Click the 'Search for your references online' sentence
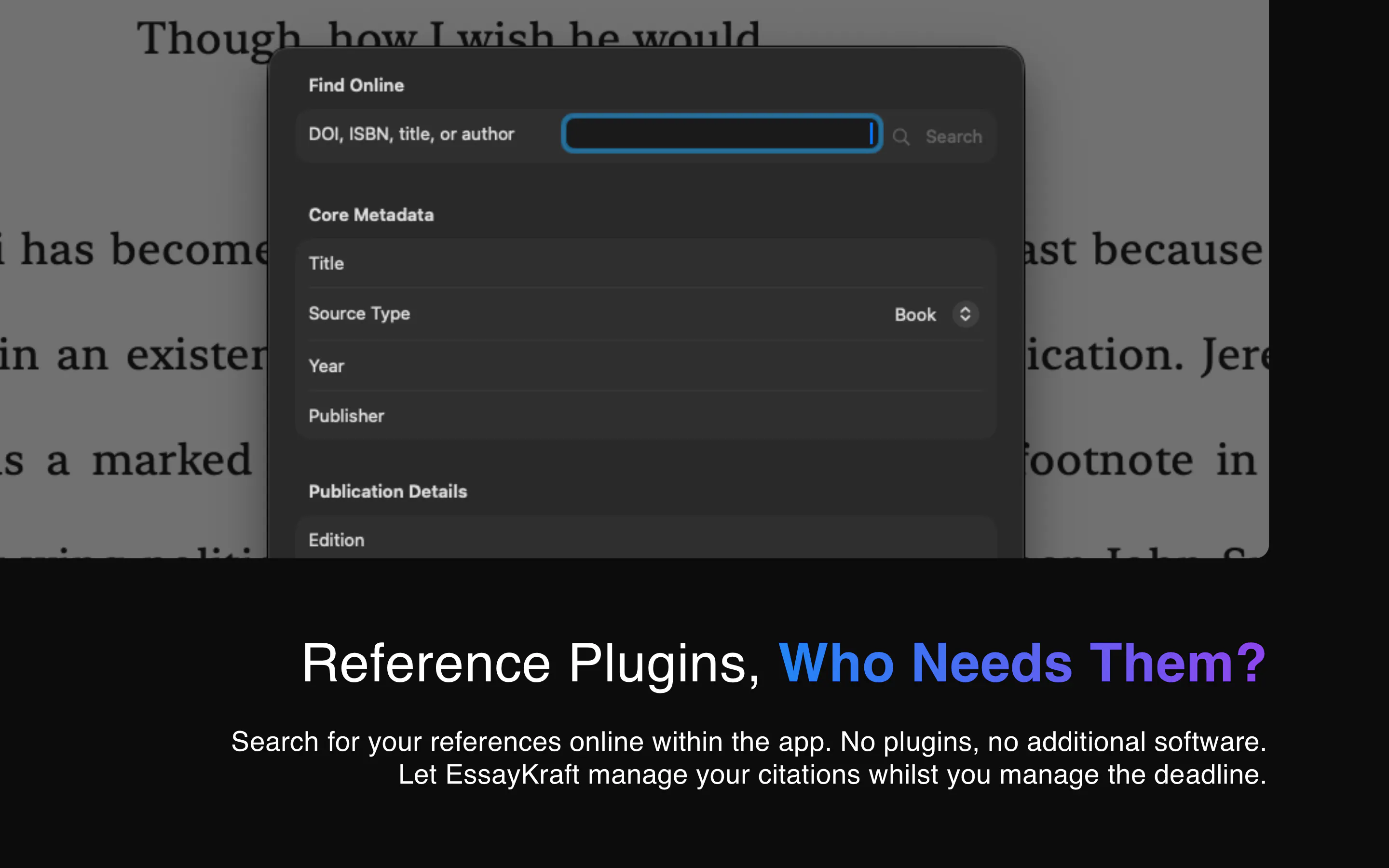The height and width of the screenshot is (868, 1389). click(749, 742)
